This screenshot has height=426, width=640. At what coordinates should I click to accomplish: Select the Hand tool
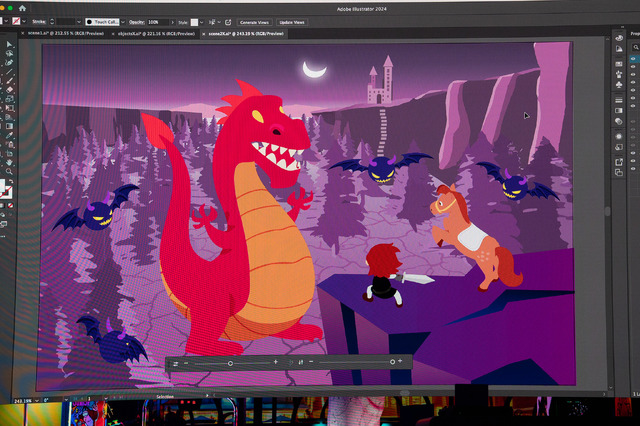(9, 162)
